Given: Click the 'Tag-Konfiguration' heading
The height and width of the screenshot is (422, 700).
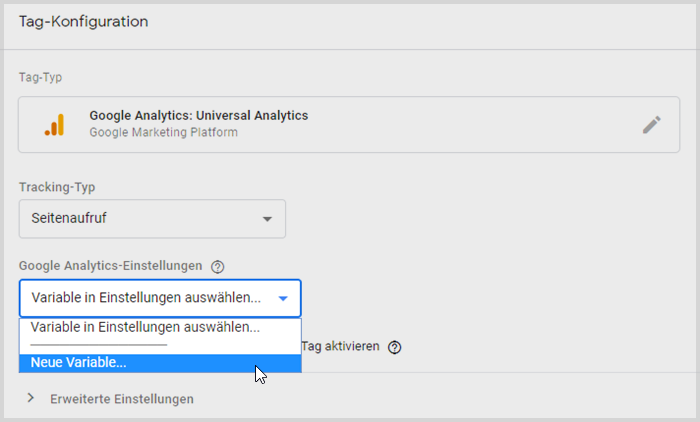Looking at the screenshot, I should (x=83, y=21).
